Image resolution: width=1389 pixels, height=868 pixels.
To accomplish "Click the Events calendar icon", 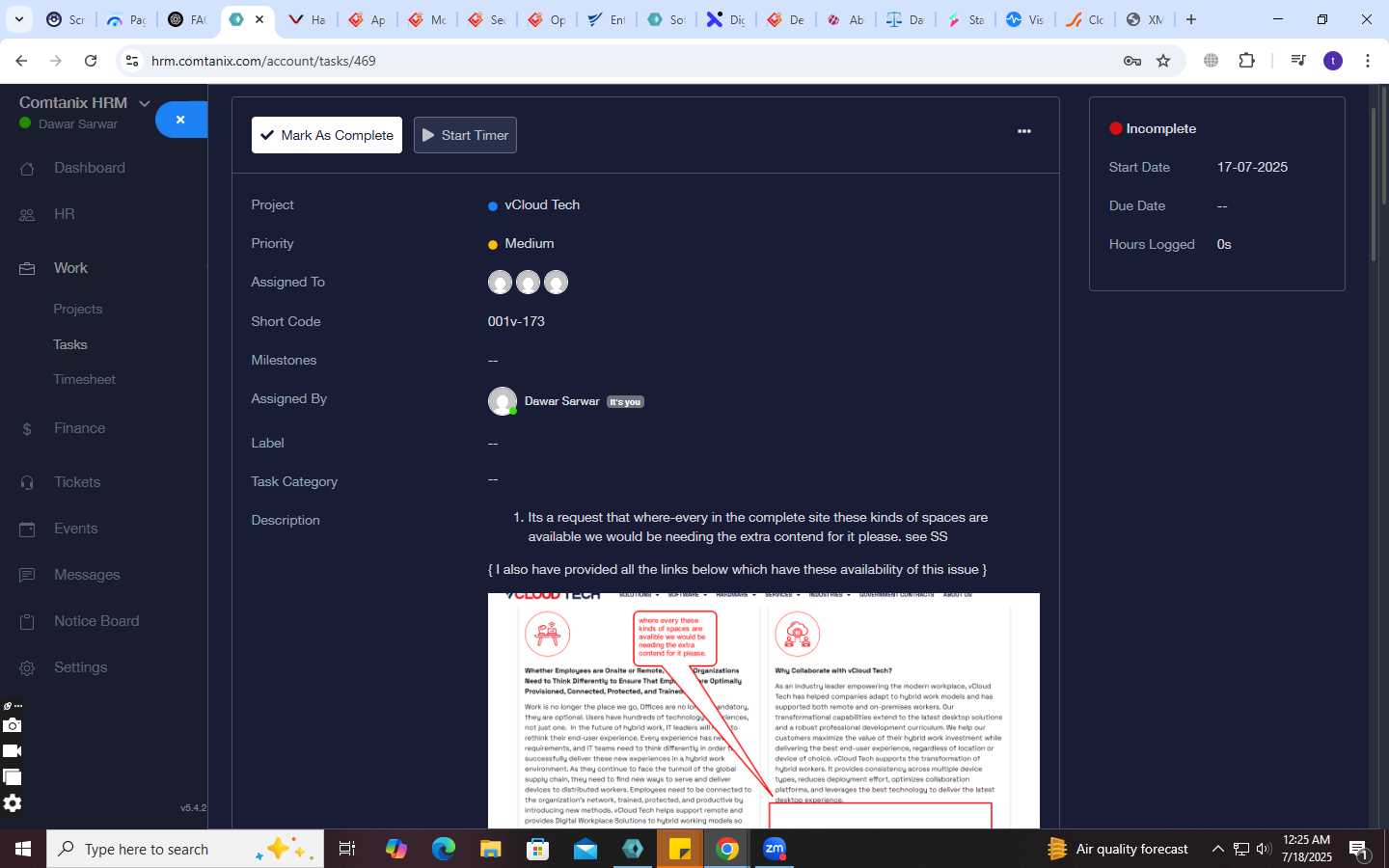I will (x=27, y=529).
